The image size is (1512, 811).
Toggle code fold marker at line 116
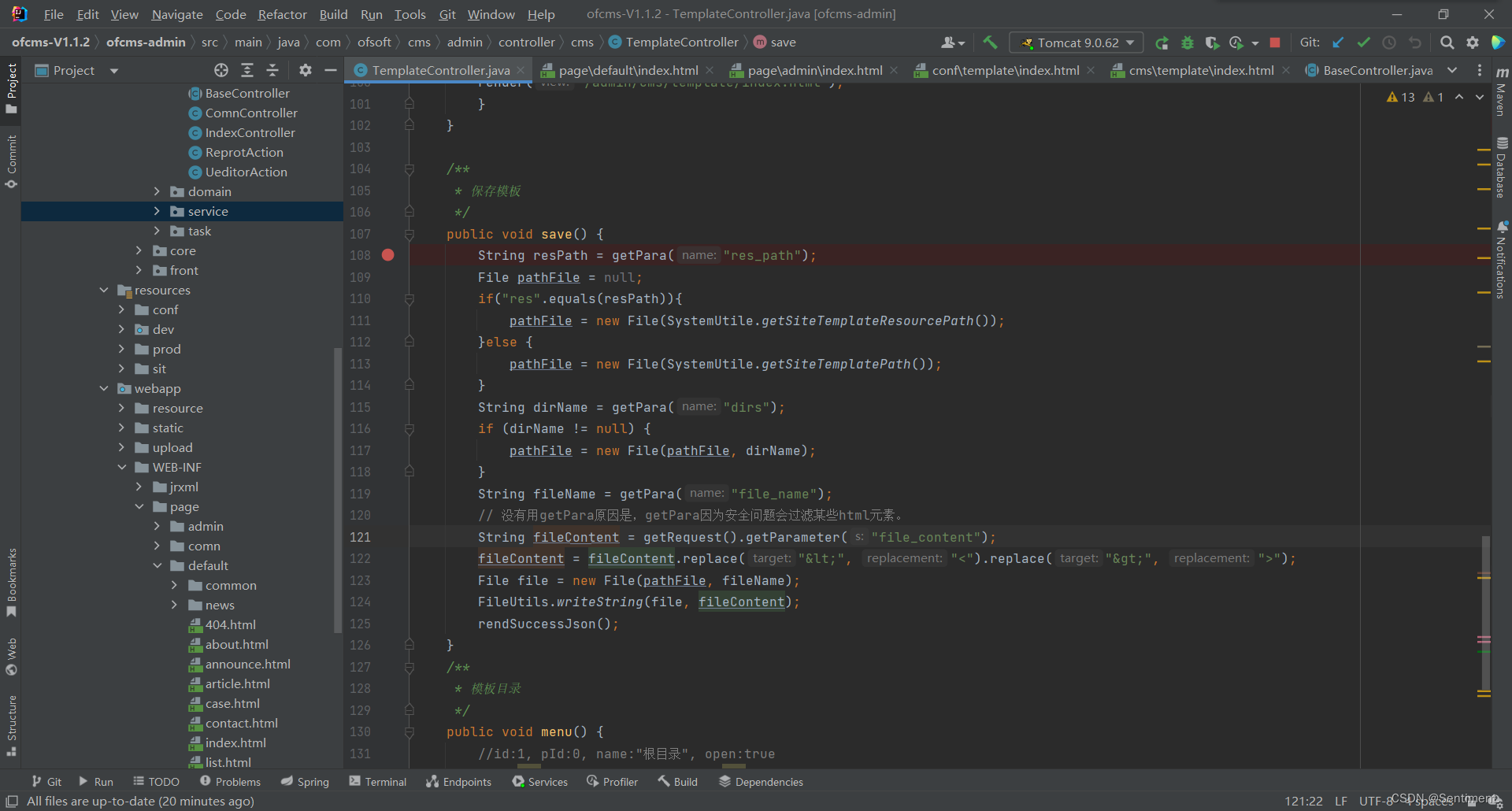pos(409,429)
